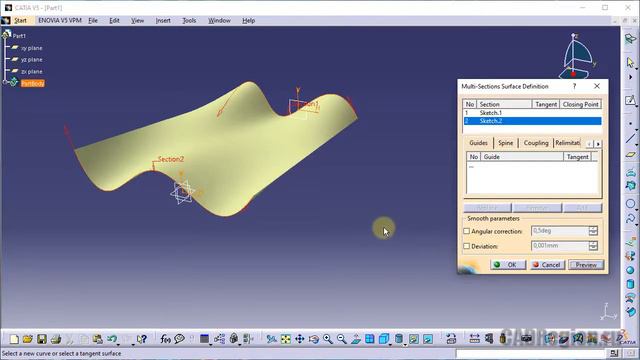Click Swap Visible Space icon

point(428,339)
